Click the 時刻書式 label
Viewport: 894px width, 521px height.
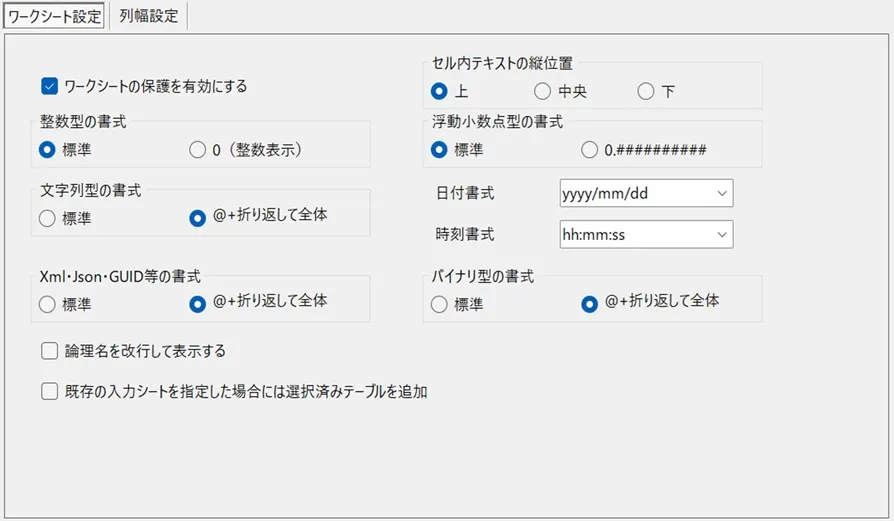pyautogui.click(x=465, y=234)
